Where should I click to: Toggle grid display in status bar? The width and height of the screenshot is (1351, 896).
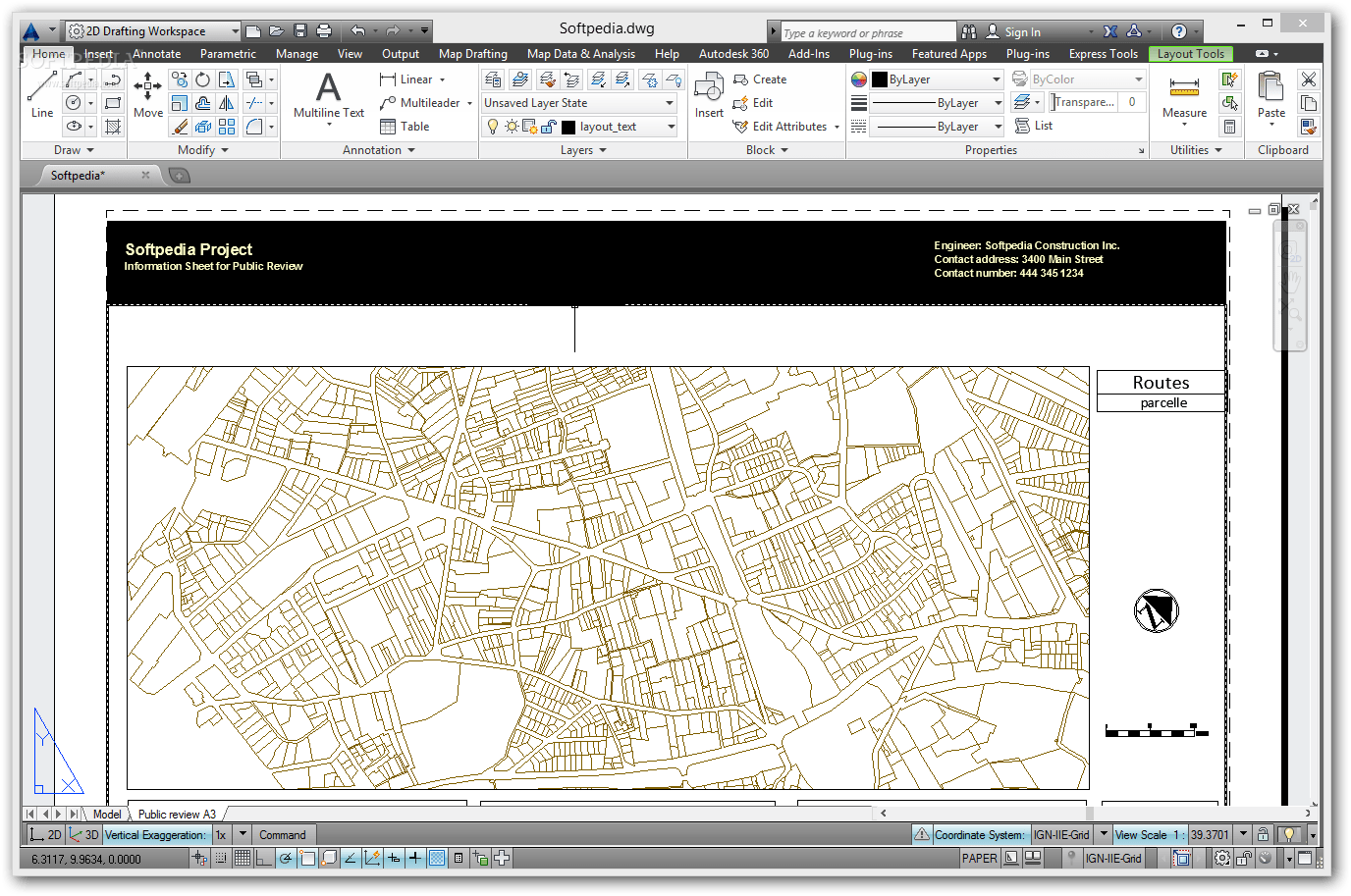coord(243,858)
